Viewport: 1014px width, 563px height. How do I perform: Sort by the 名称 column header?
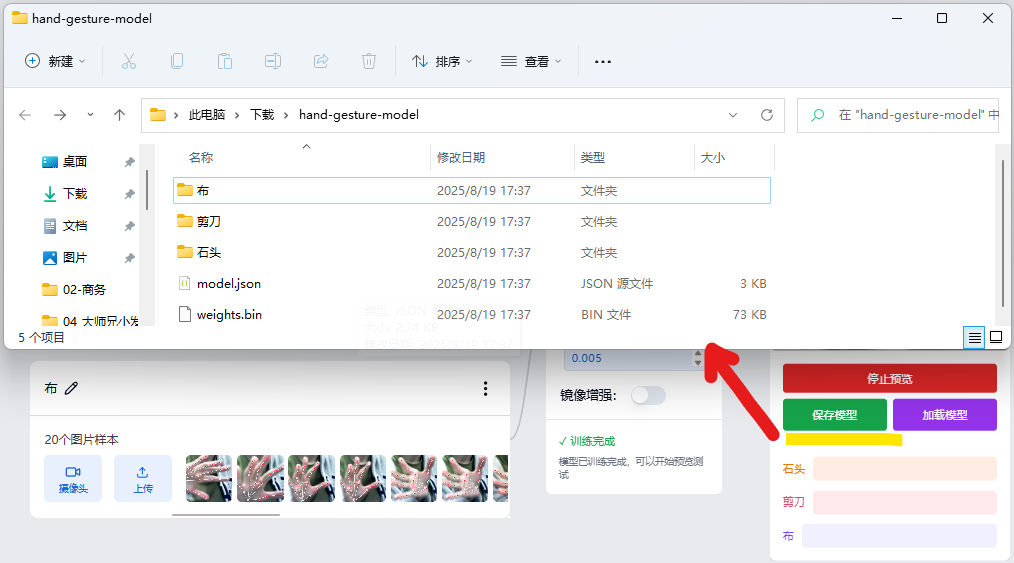[x=201, y=157]
